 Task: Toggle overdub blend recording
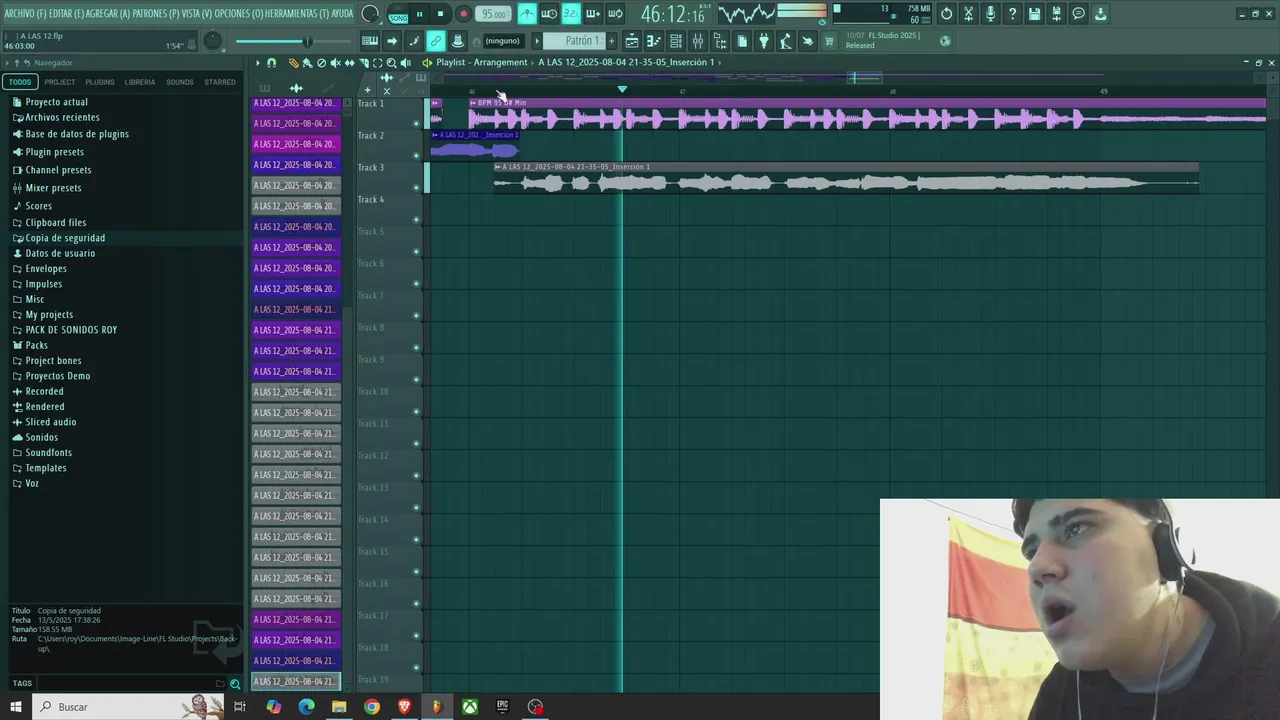click(x=592, y=14)
